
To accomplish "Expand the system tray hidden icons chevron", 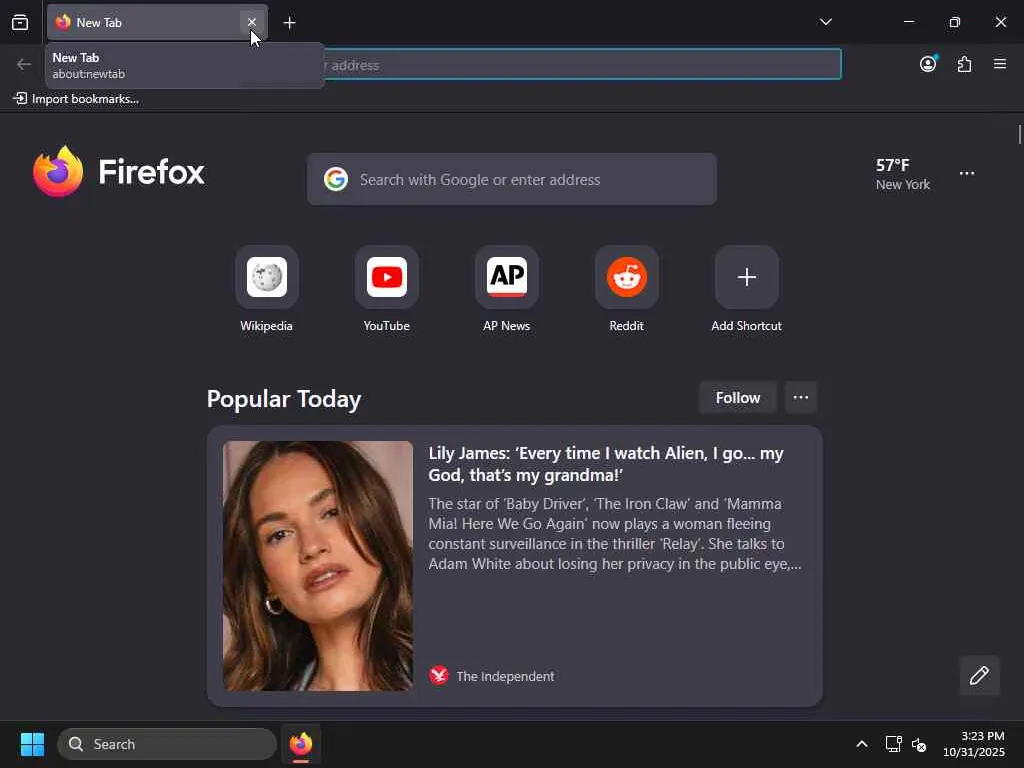I will click(x=862, y=744).
